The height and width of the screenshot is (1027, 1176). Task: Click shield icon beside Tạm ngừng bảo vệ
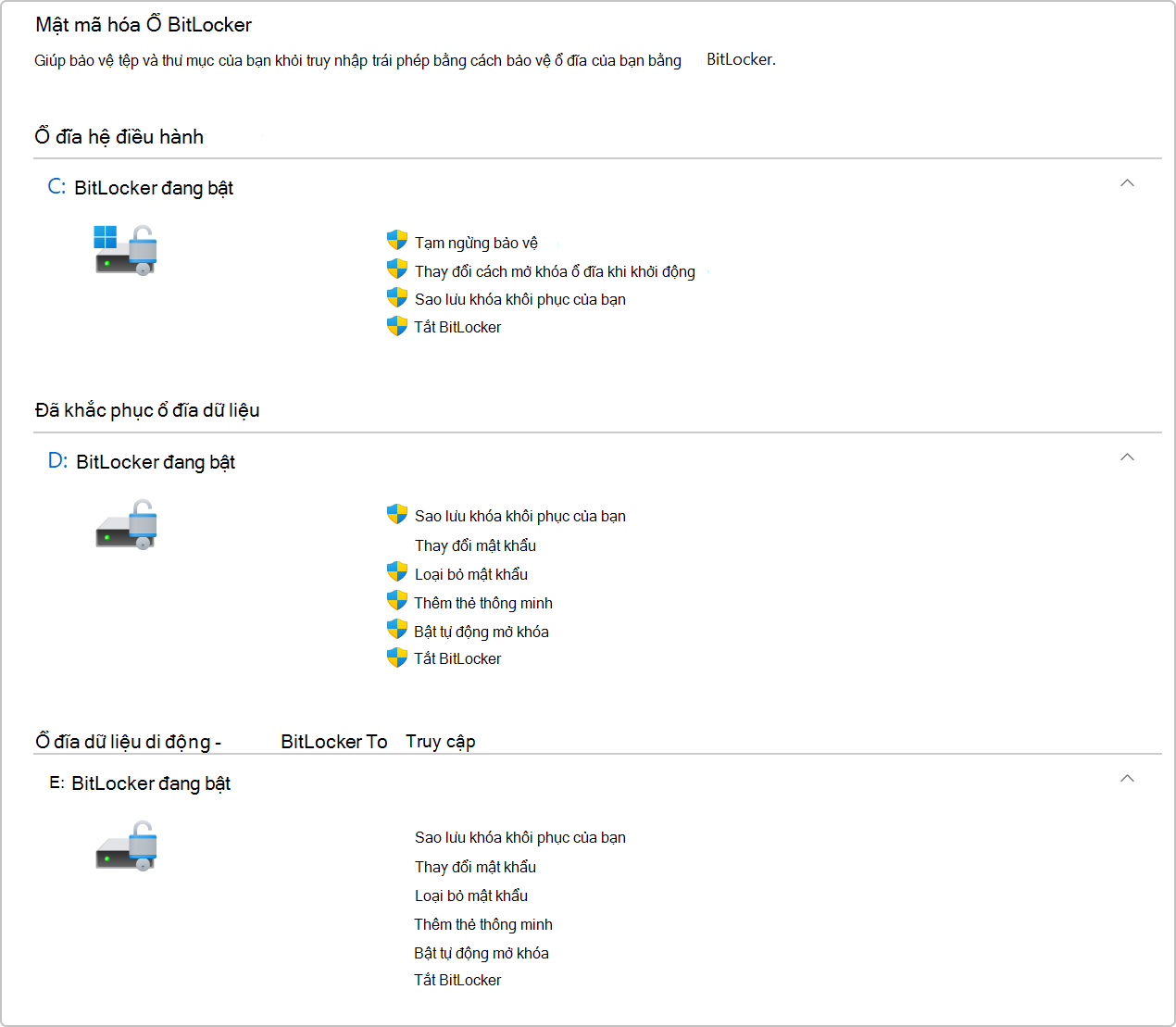(397, 241)
